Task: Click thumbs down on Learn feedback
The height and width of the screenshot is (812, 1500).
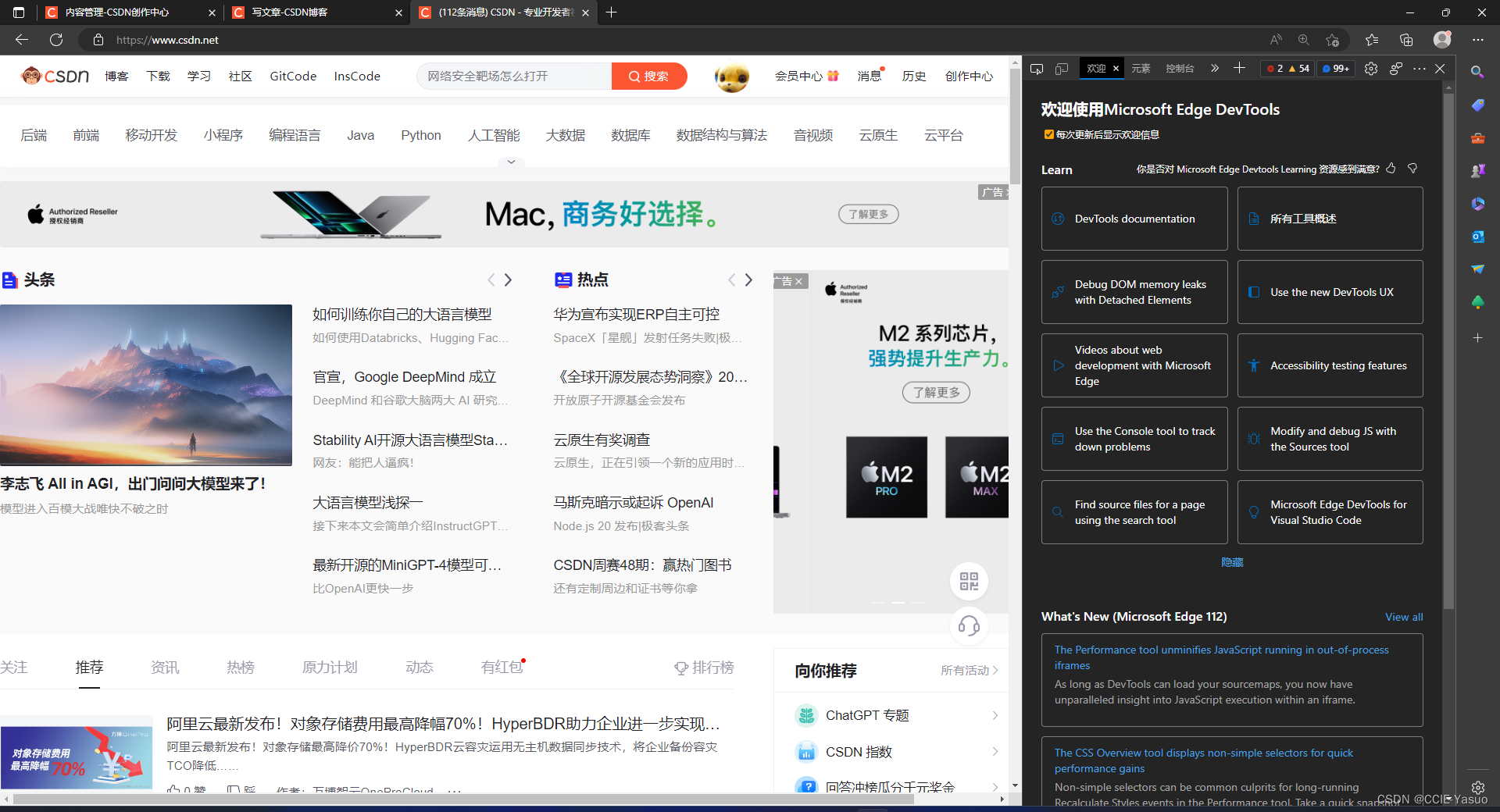Action: (1412, 169)
